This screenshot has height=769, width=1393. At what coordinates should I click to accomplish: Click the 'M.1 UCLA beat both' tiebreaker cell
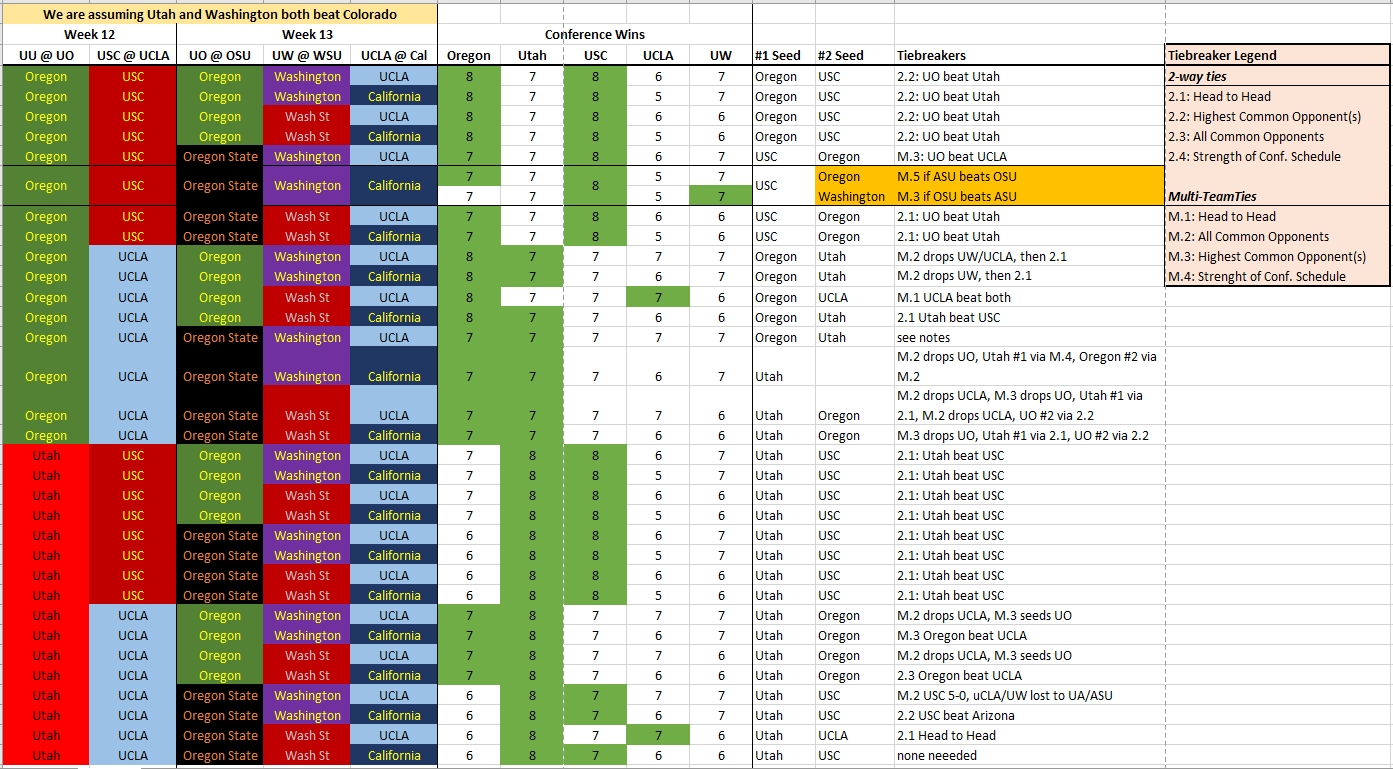click(x=1030, y=297)
